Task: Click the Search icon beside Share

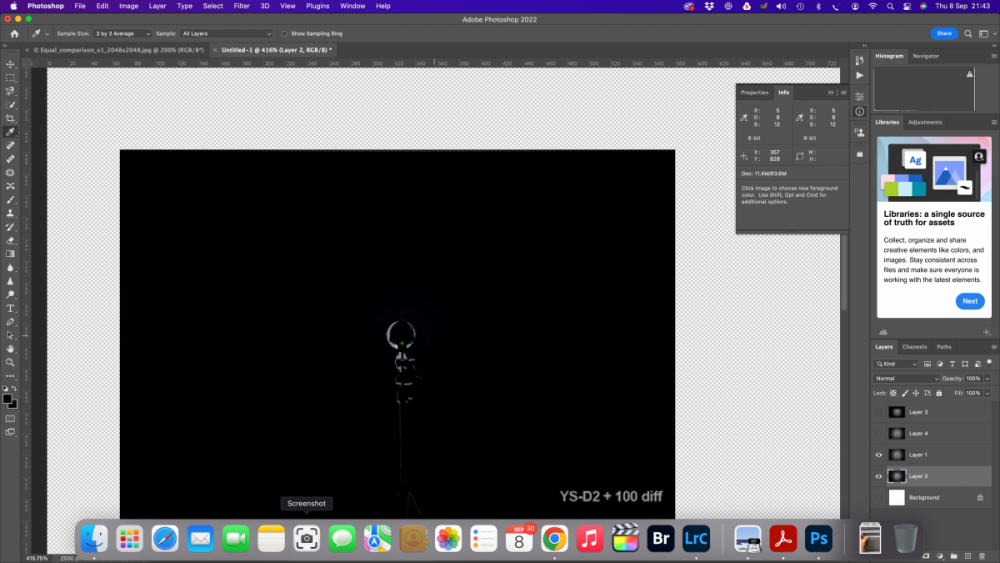Action: [968, 34]
